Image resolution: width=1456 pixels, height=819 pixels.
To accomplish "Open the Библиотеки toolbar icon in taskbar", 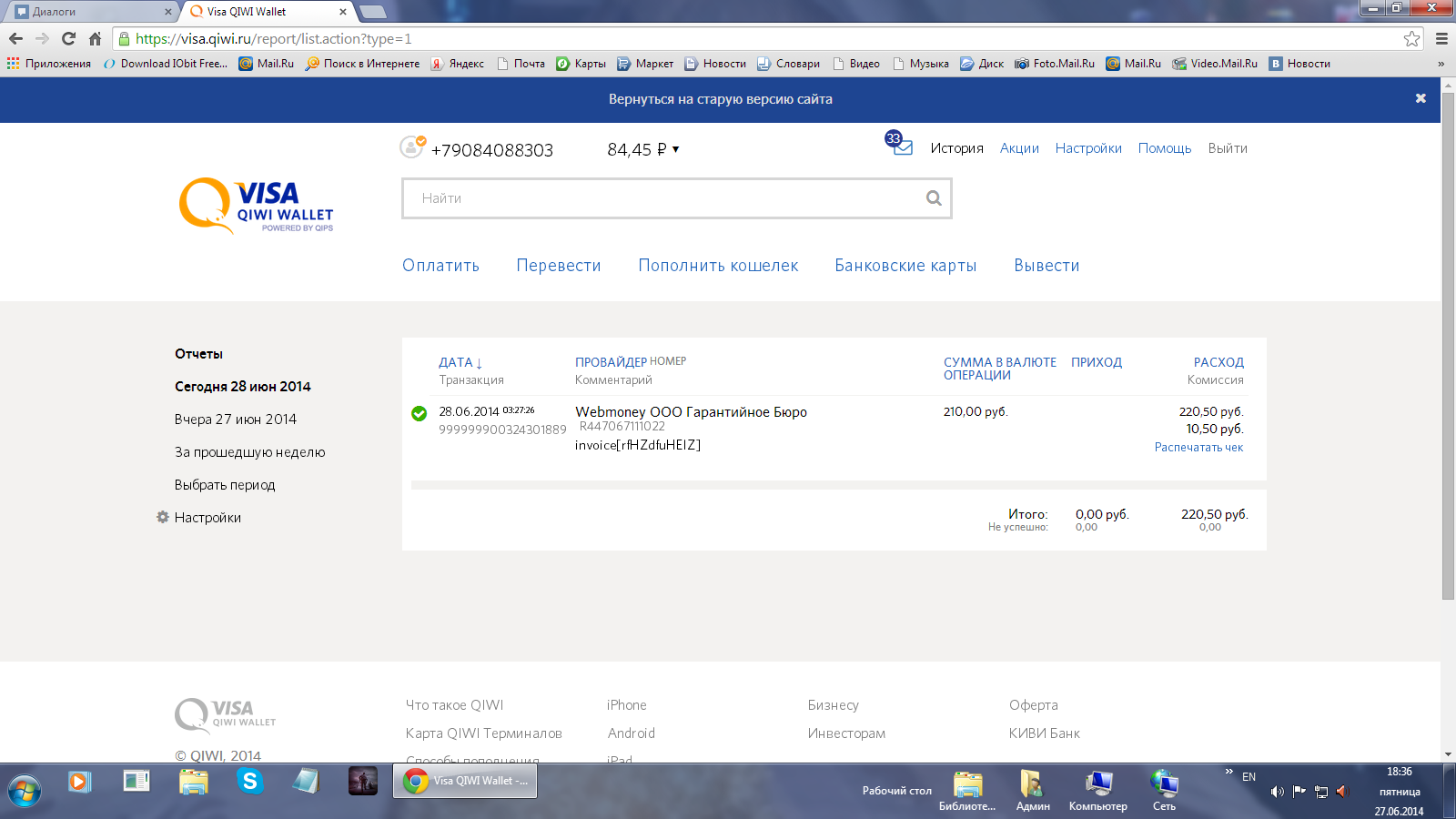I will pos(967,790).
